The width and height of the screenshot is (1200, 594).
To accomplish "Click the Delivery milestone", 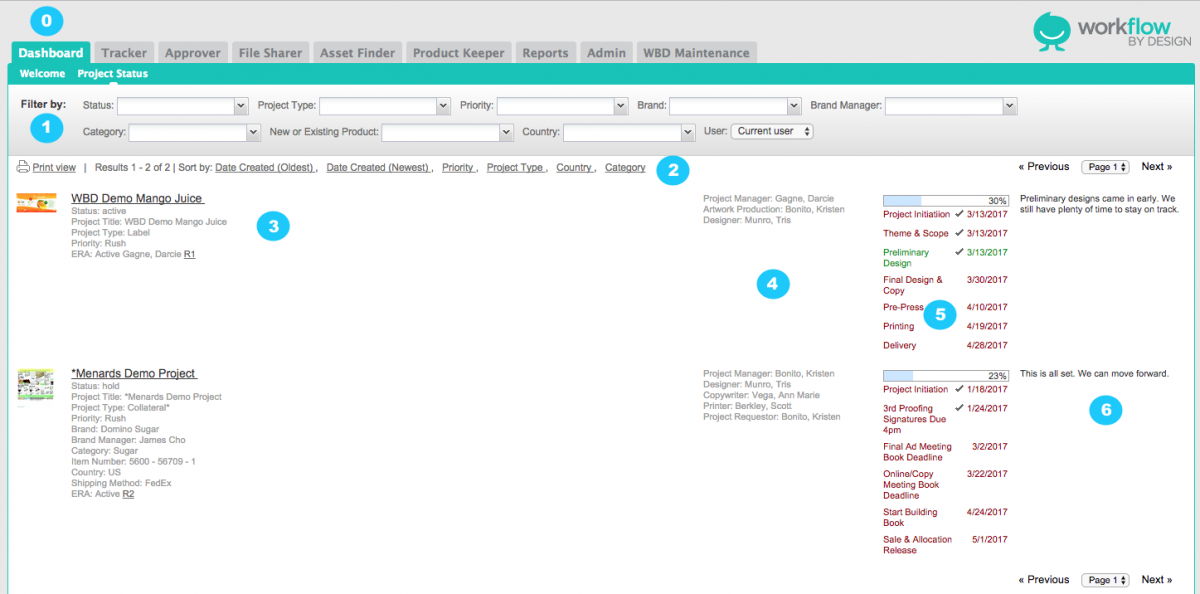I will (900, 346).
